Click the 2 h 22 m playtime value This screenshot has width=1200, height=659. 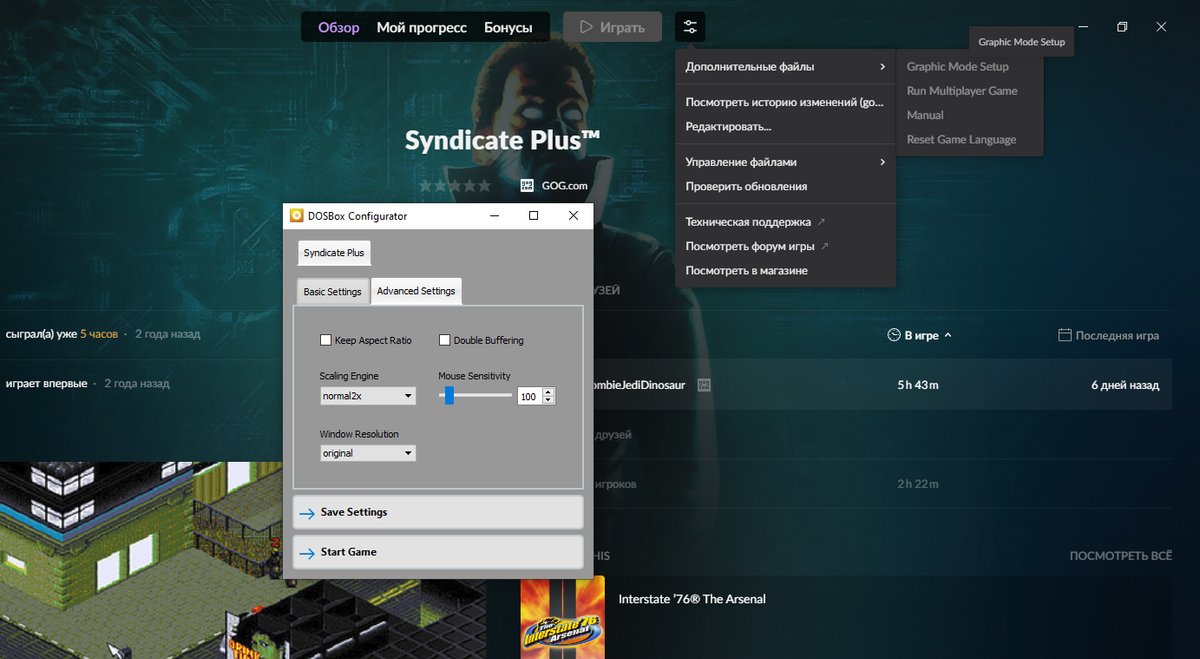point(918,484)
